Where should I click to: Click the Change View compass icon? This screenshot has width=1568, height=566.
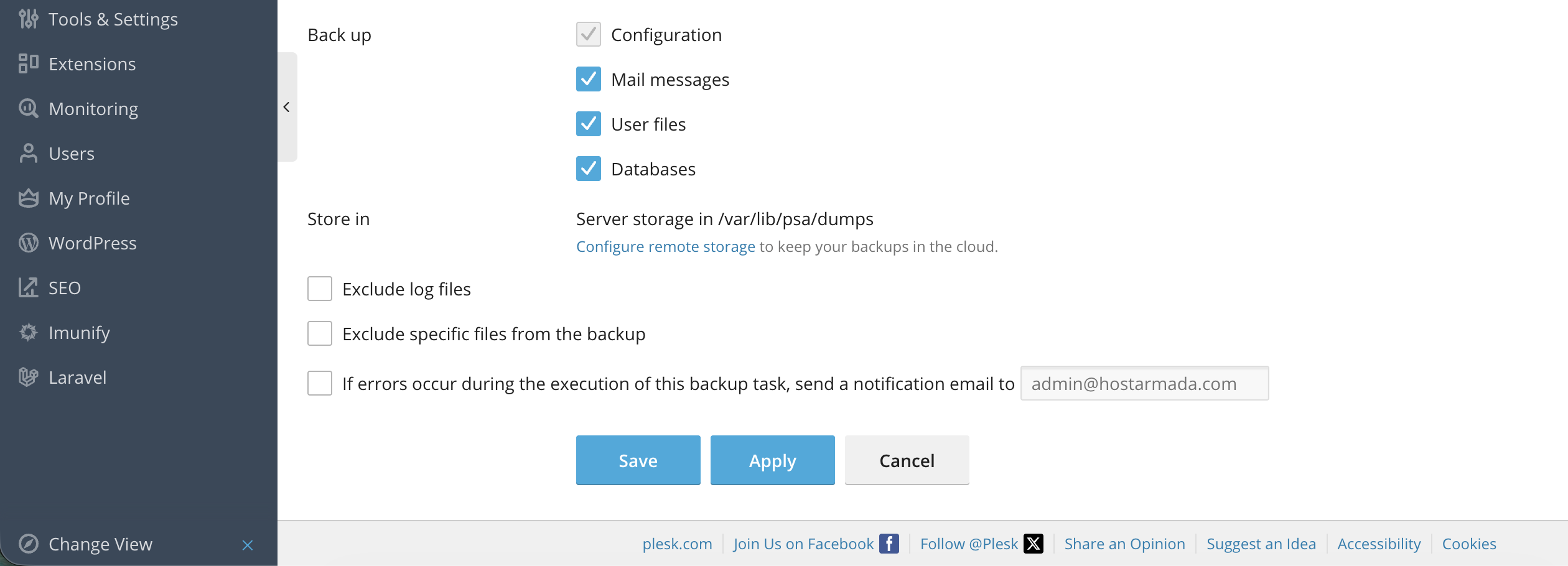pos(29,544)
